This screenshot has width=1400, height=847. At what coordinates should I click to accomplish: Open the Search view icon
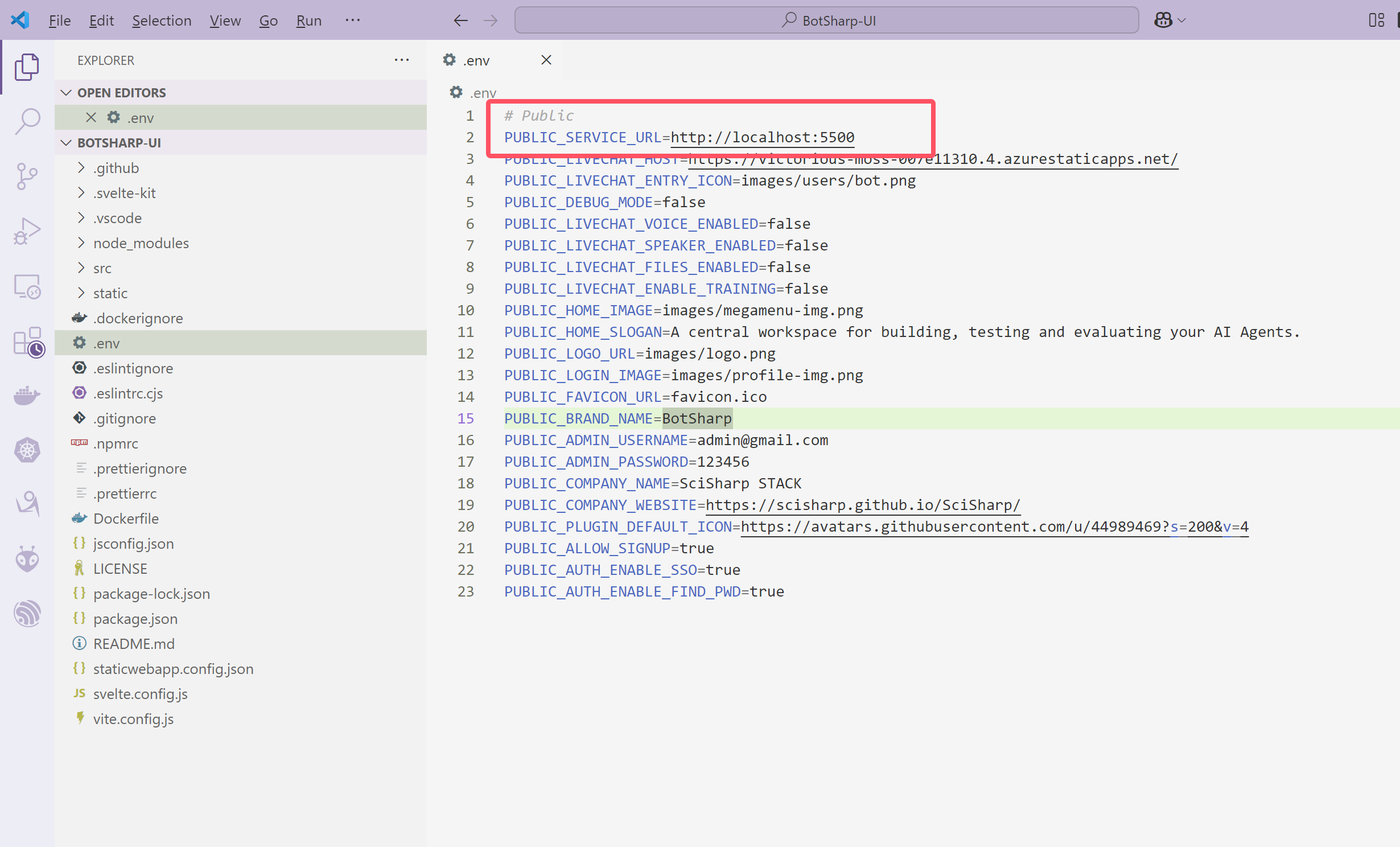click(x=27, y=121)
